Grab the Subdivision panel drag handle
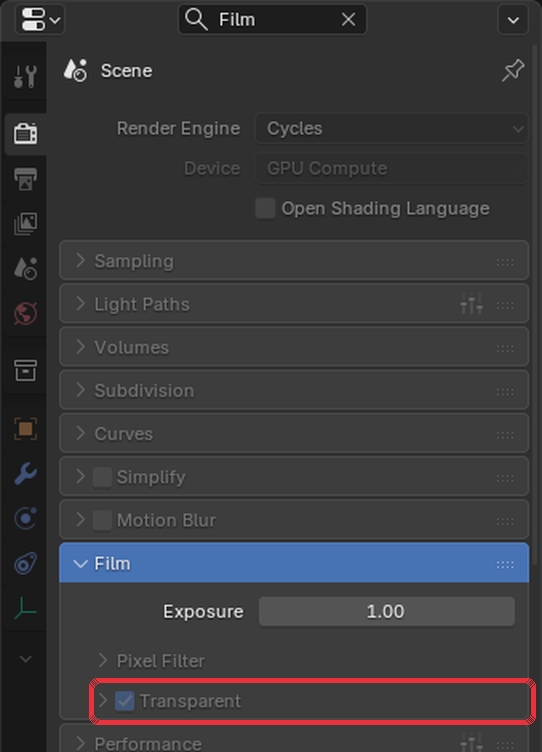This screenshot has width=542, height=752. click(x=505, y=392)
